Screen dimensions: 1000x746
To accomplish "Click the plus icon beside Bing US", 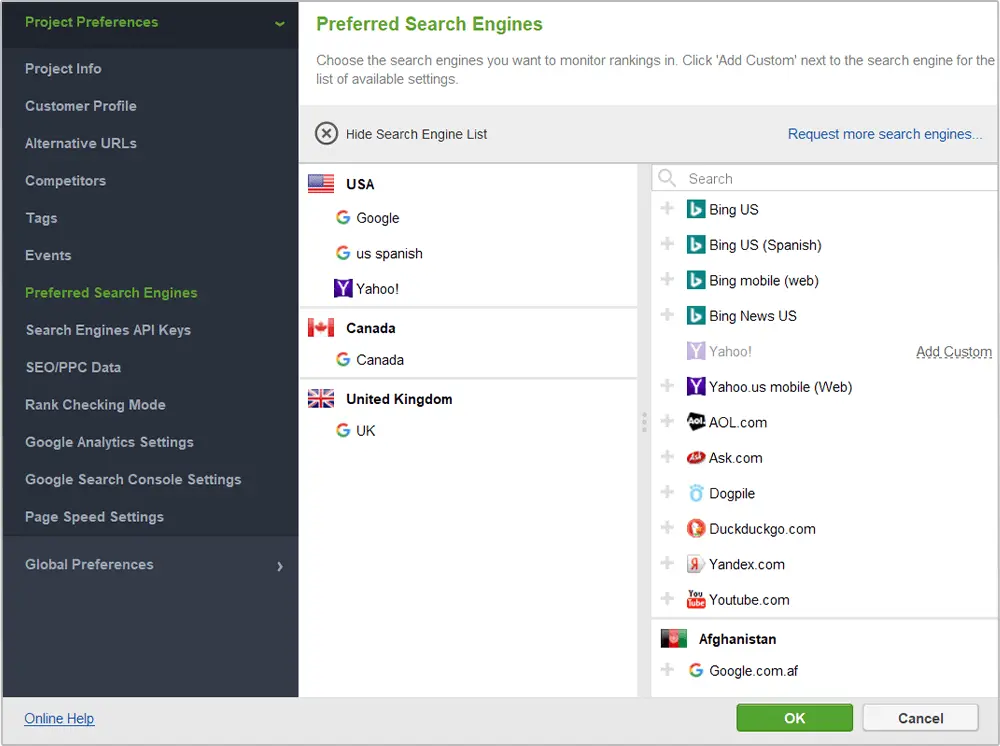I will [668, 209].
